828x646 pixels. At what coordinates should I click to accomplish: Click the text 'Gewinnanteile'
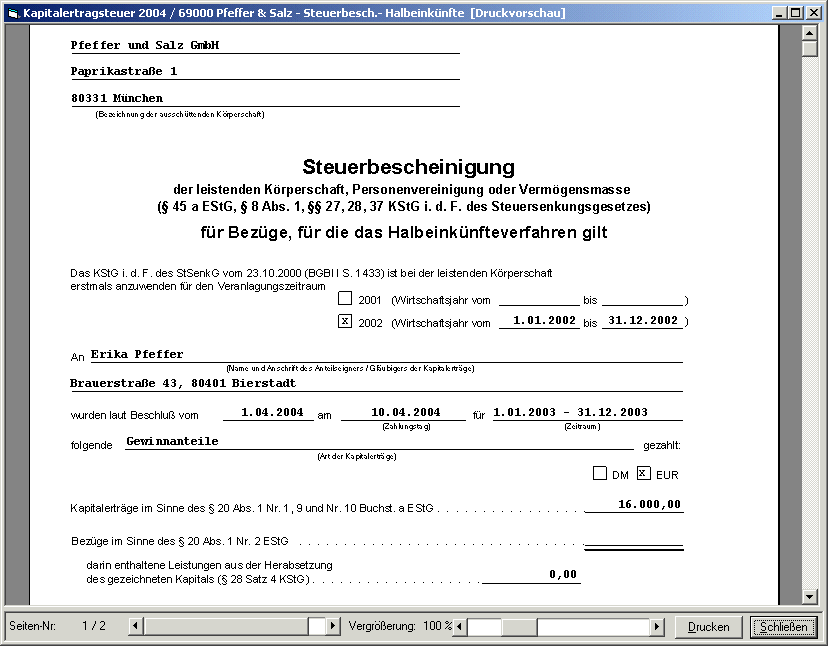point(172,442)
